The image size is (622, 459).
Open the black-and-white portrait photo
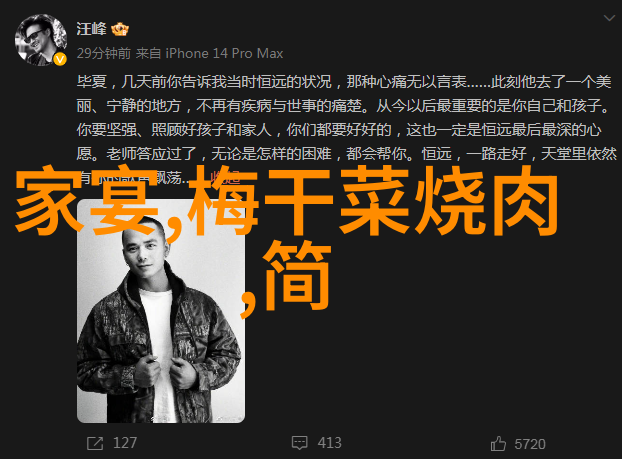(161, 311)
